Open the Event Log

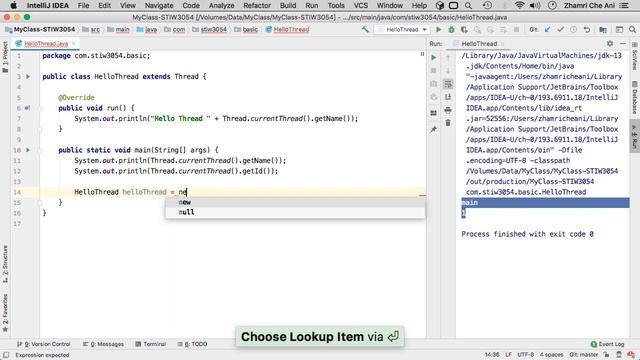pyautogui.click(x=607, y=344)
